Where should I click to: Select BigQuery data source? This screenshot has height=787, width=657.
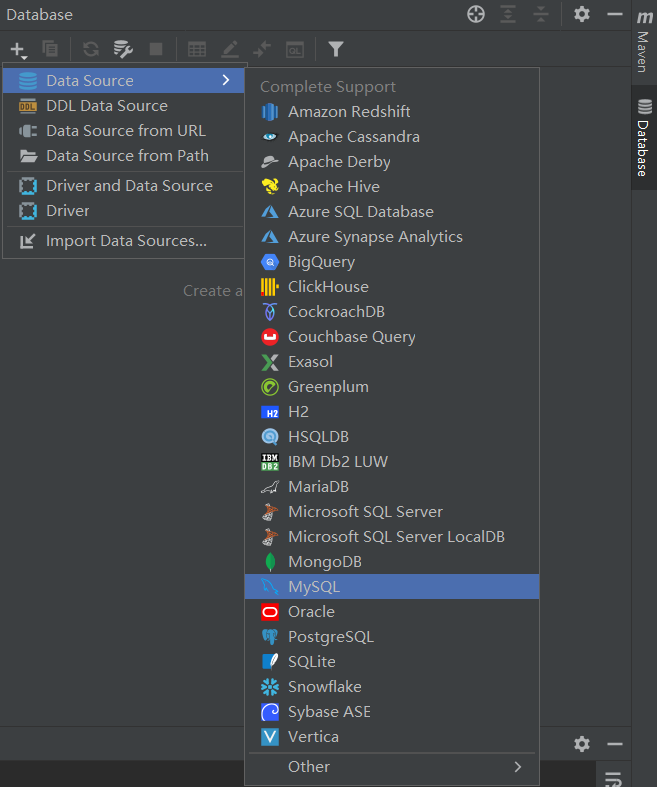(392, 262)
